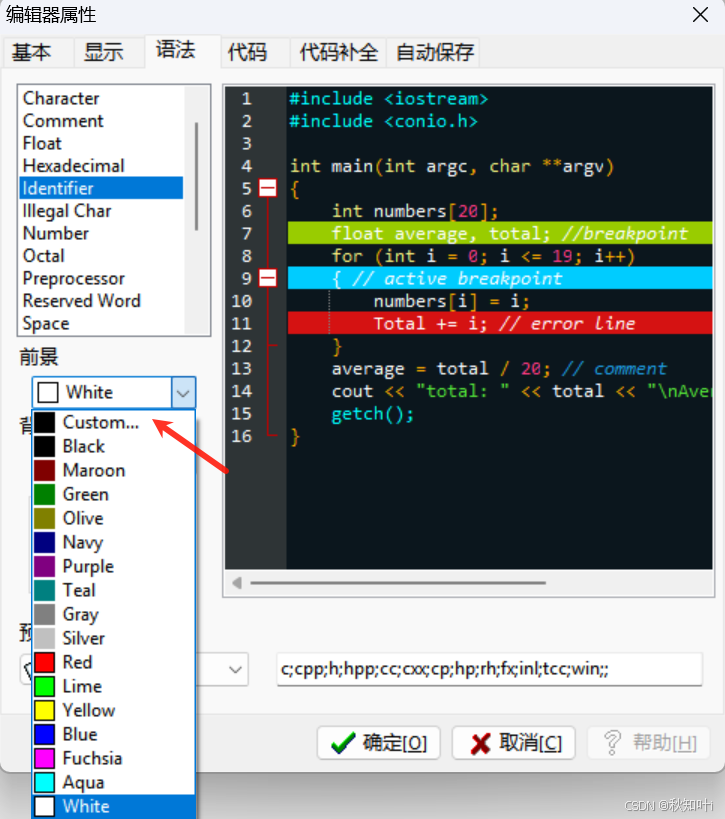Click the preview scrollbar left arrow
The image size is (725, 819).
pyautogui.click(x=237, y=582)
